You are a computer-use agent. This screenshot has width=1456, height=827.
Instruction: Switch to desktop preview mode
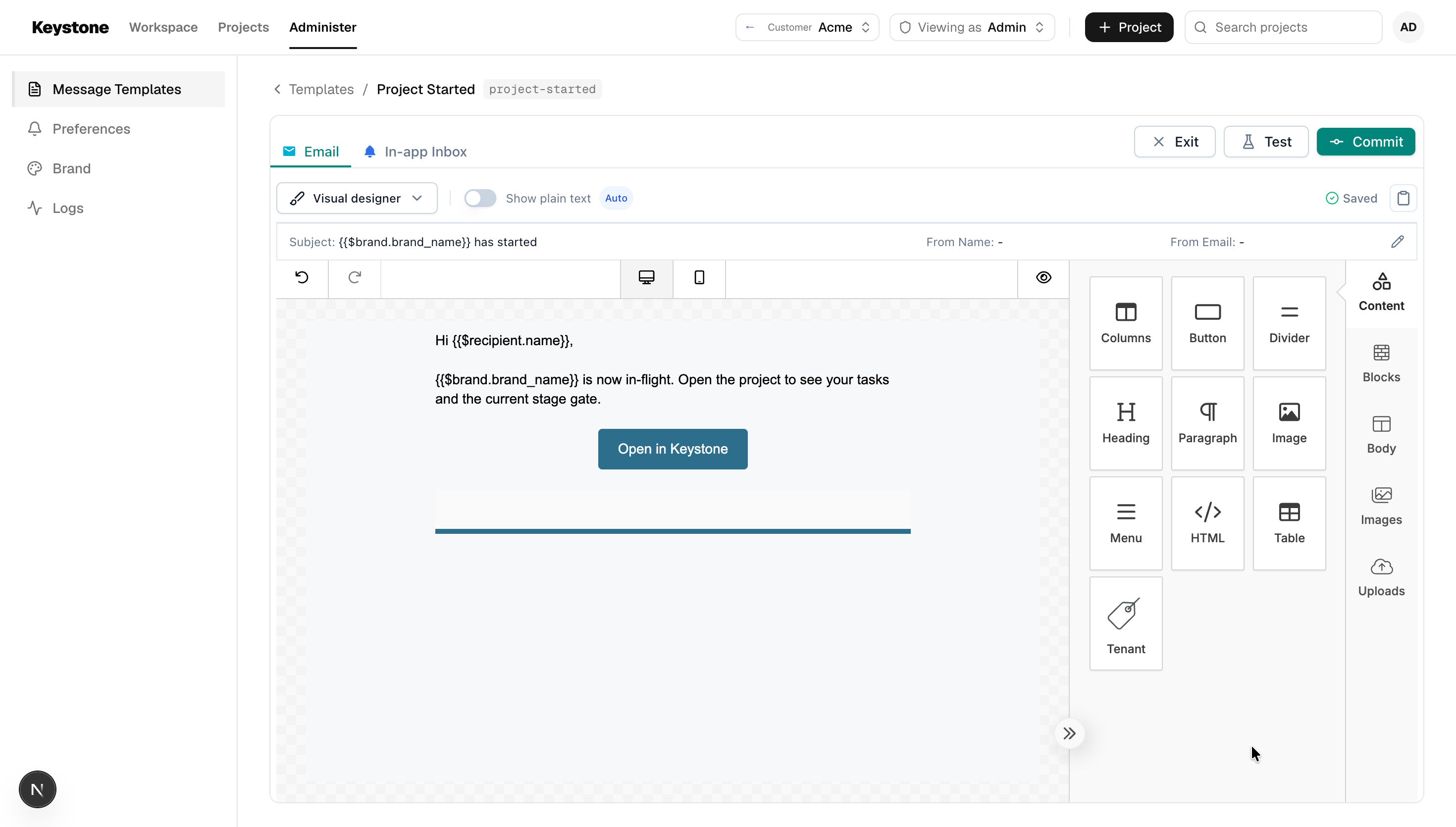(x=646, y=277)
